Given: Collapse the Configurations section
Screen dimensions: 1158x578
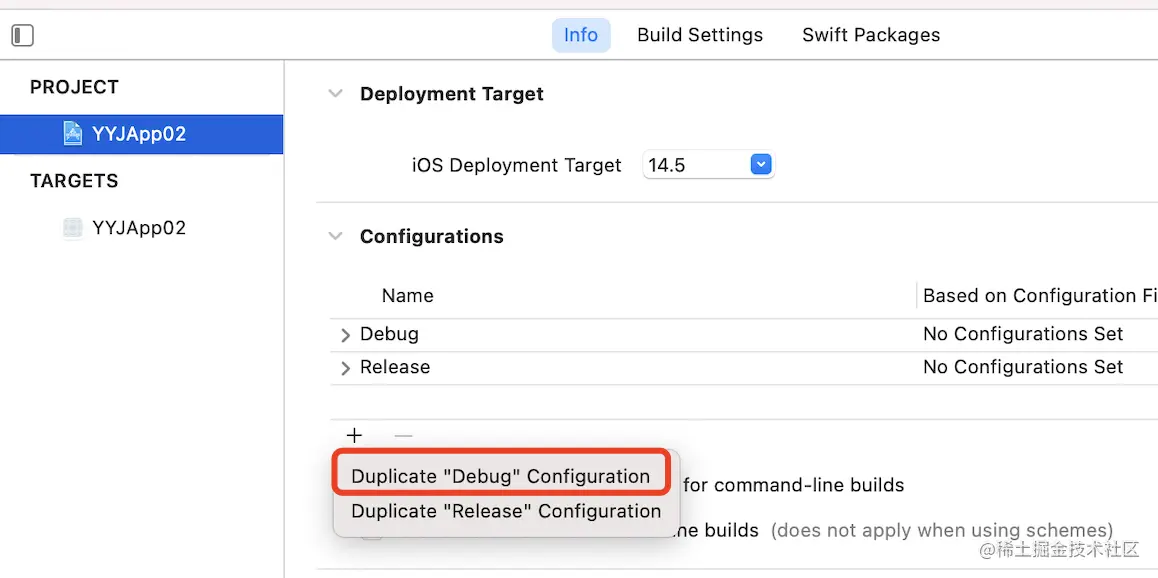Looking at the screenshot, I should pyautogui.click(x=336, y=236).
